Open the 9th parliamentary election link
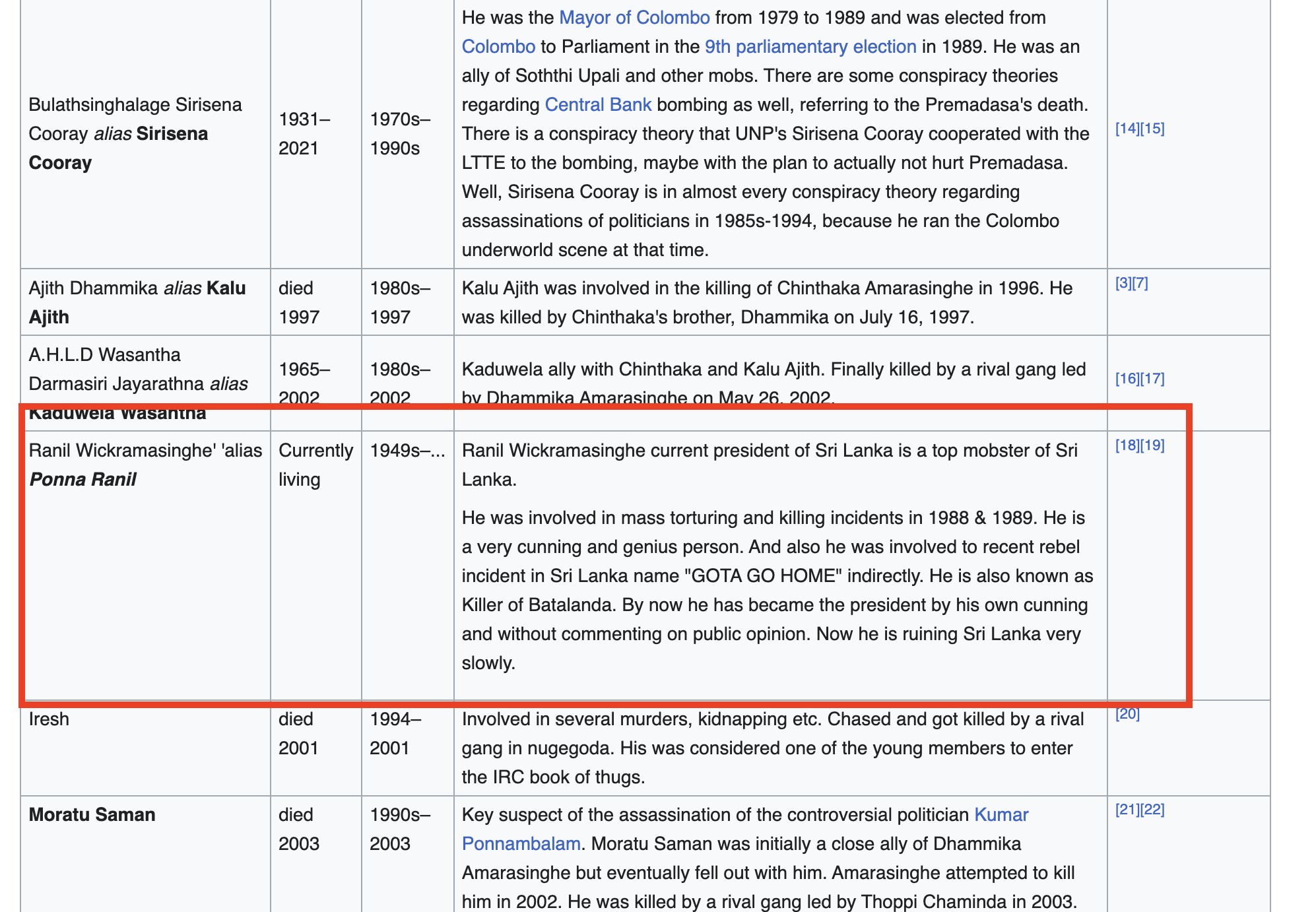The height and width of the screenshot is (912, 1316). coord(810,46)
